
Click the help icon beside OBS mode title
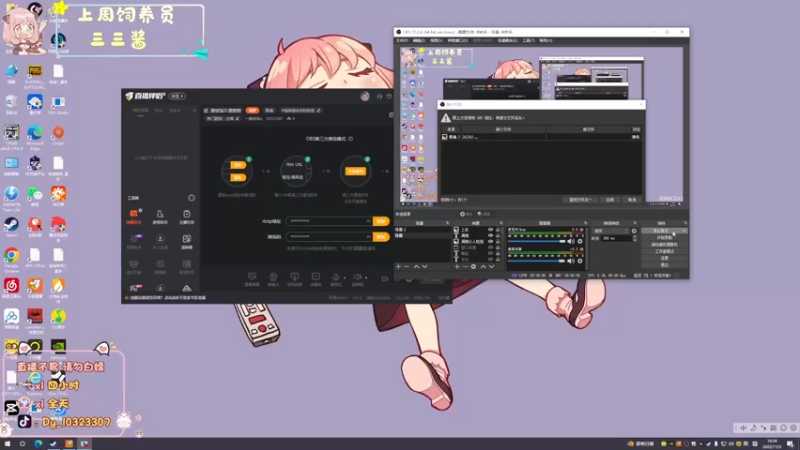tap(351, 139)
